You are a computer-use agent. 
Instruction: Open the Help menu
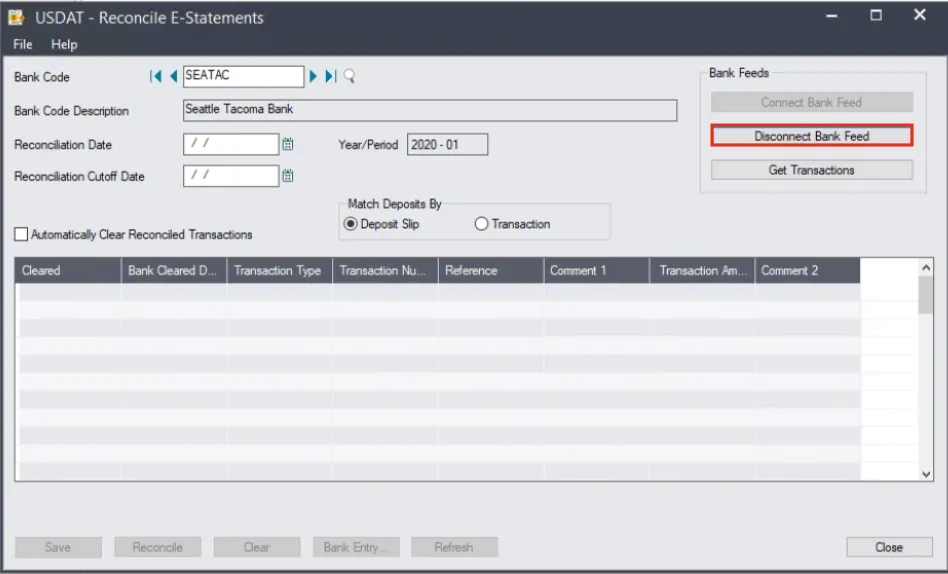(64, 44)
